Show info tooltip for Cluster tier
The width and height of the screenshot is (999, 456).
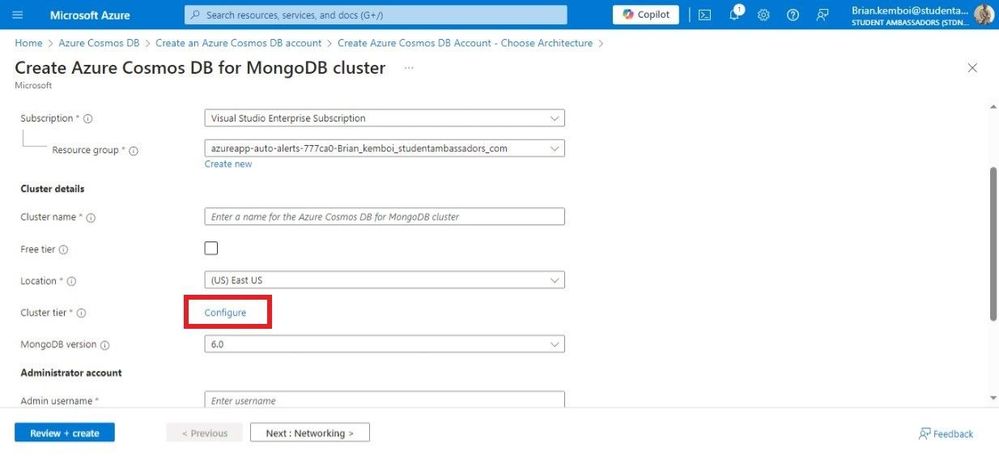pos(82,313)
